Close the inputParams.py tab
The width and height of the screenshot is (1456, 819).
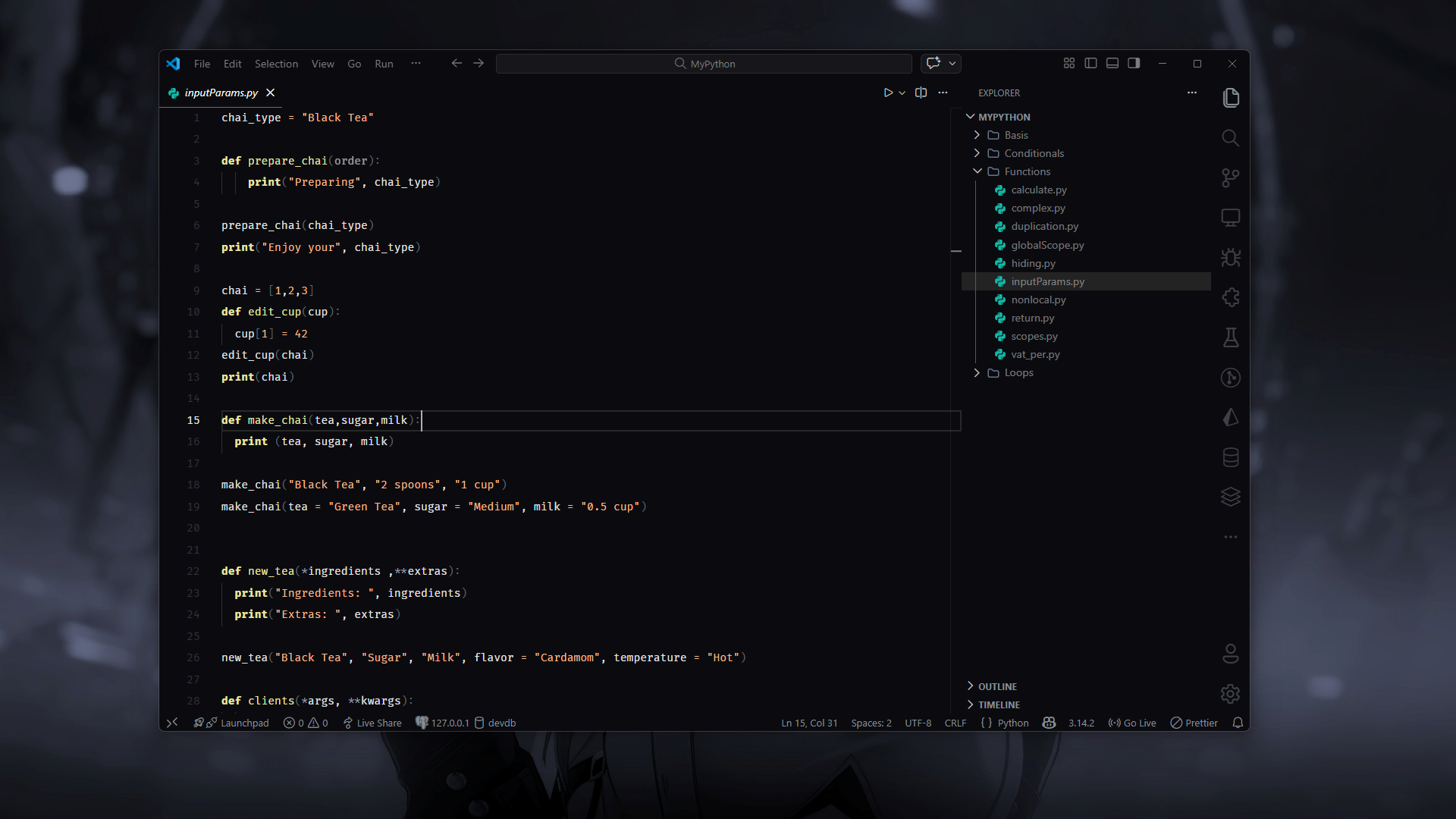click(271, 93)
